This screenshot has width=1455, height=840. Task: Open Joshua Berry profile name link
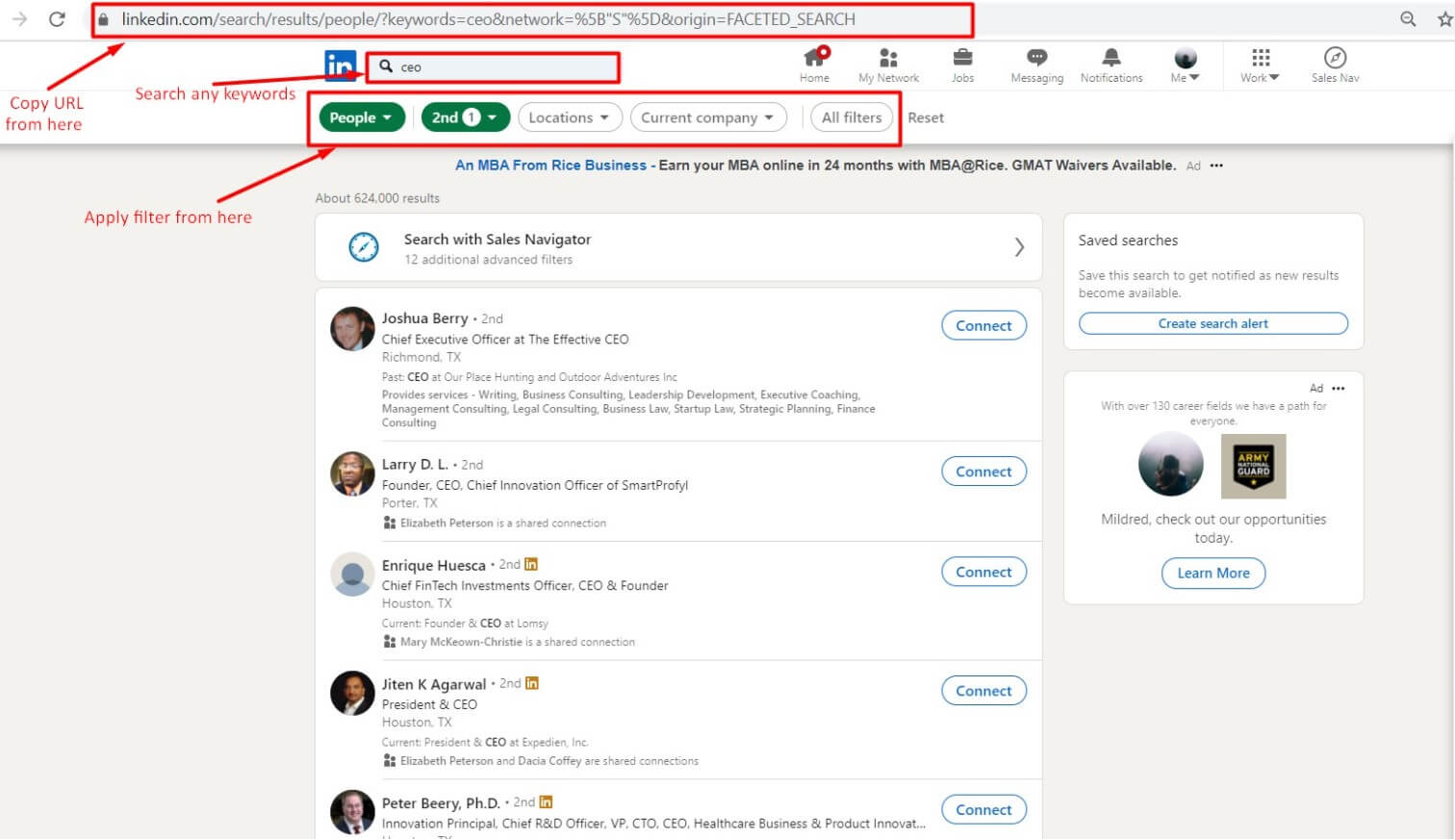(424, 318)
